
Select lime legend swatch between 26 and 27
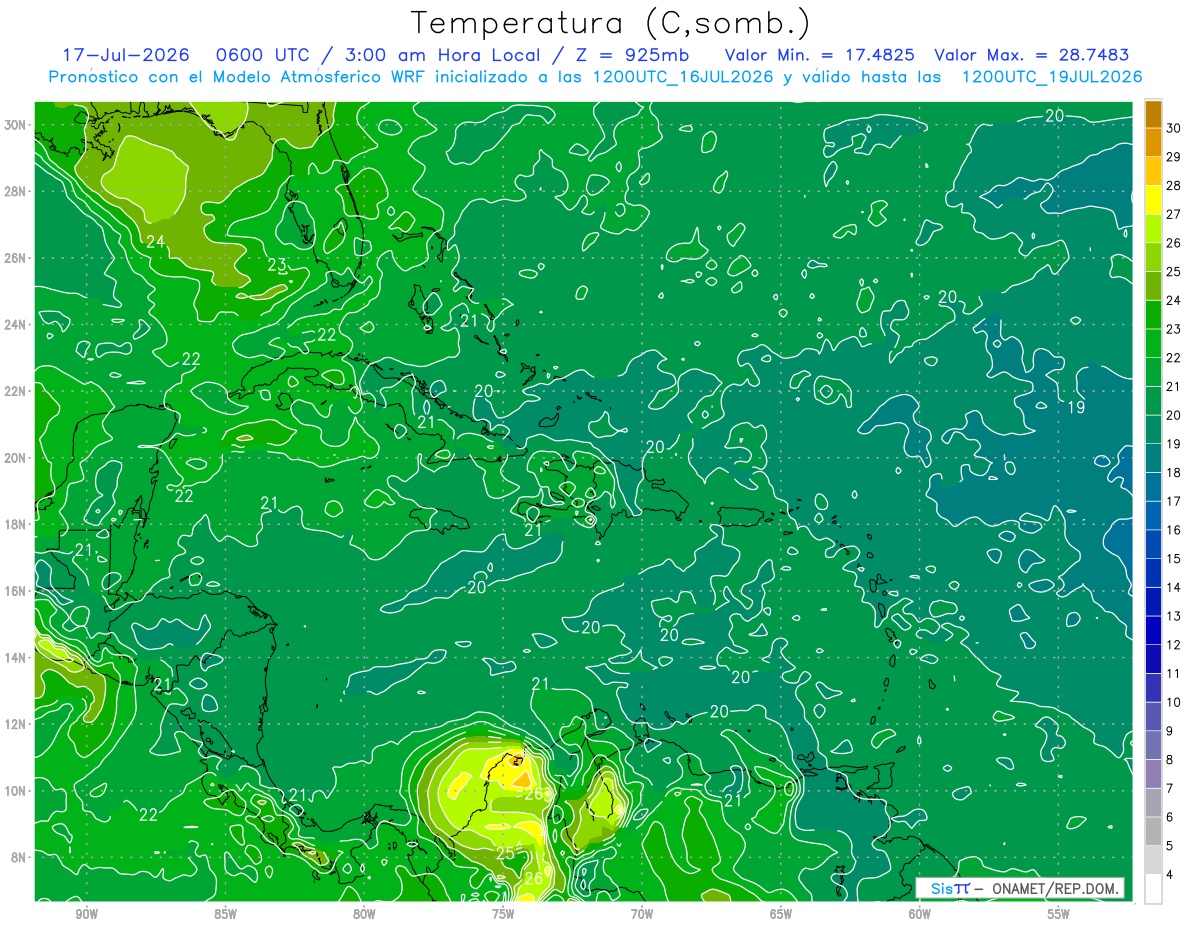(1153, 228)
